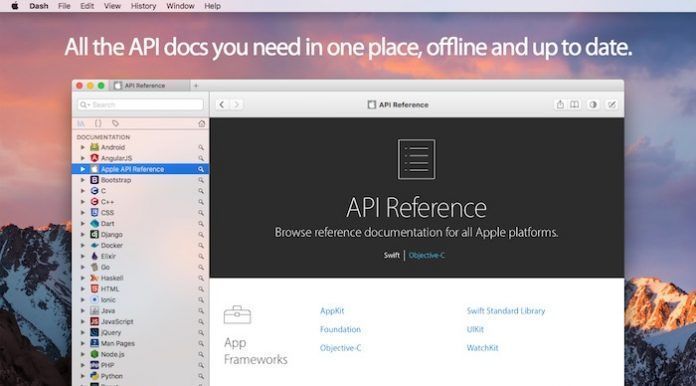This screenshot has width=696, height=386.
Task: Click the AngularJS docset icon
Action: [x=95, y=158]
